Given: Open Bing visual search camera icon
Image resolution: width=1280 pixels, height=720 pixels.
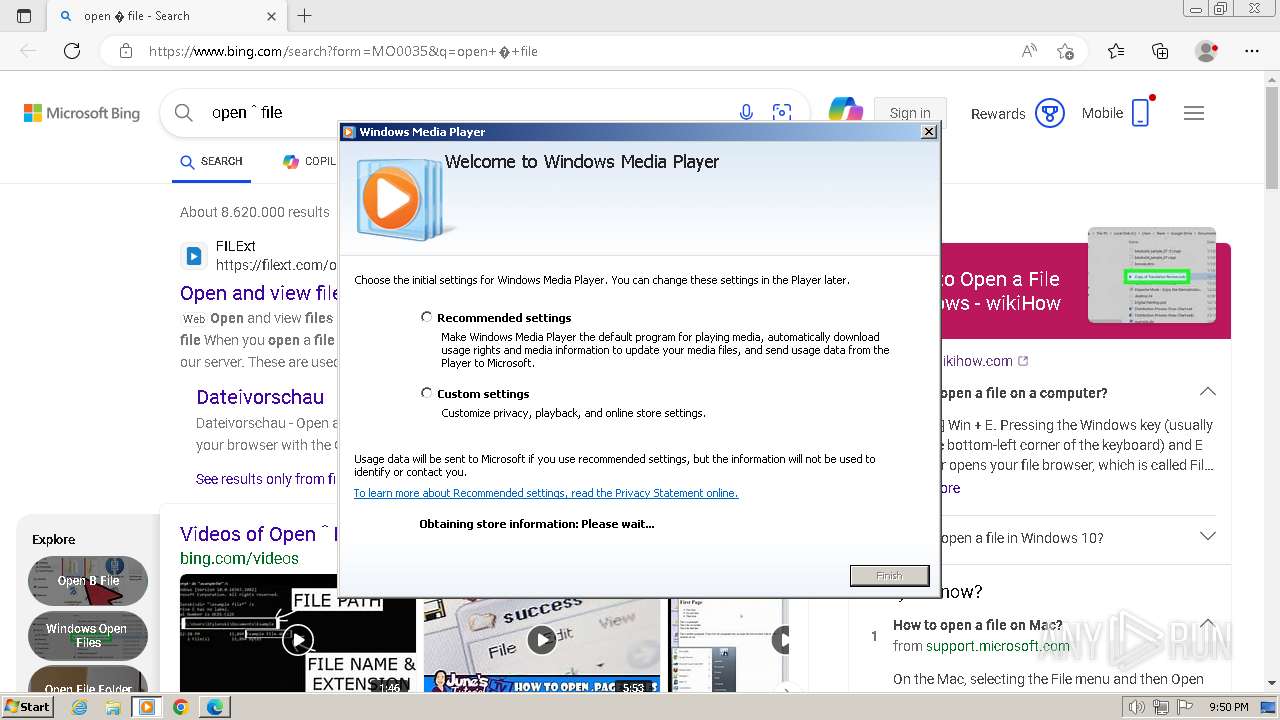Looking at the screenshot, I should [782, 113].
